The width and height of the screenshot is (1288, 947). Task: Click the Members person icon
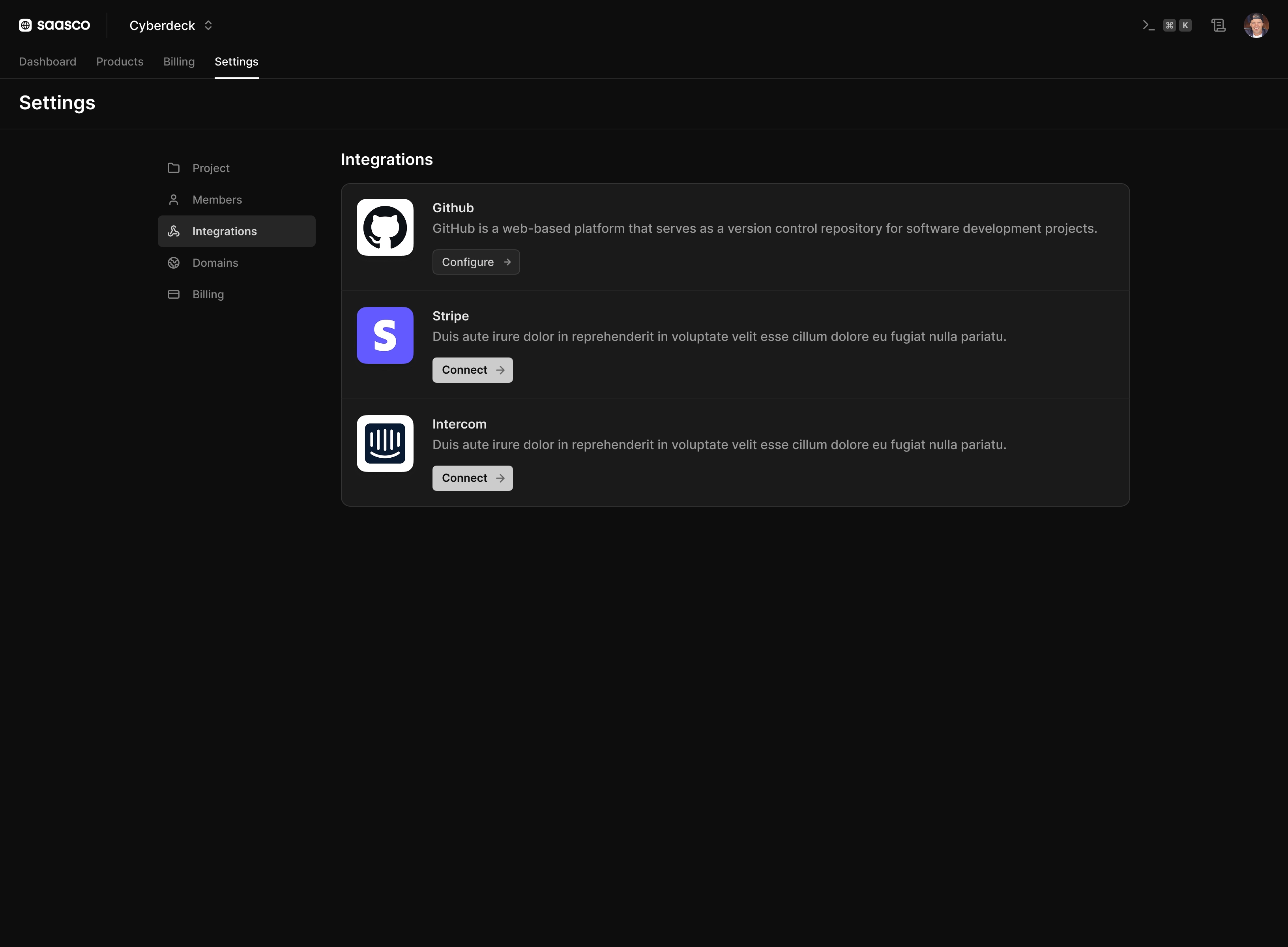(174, 200)
